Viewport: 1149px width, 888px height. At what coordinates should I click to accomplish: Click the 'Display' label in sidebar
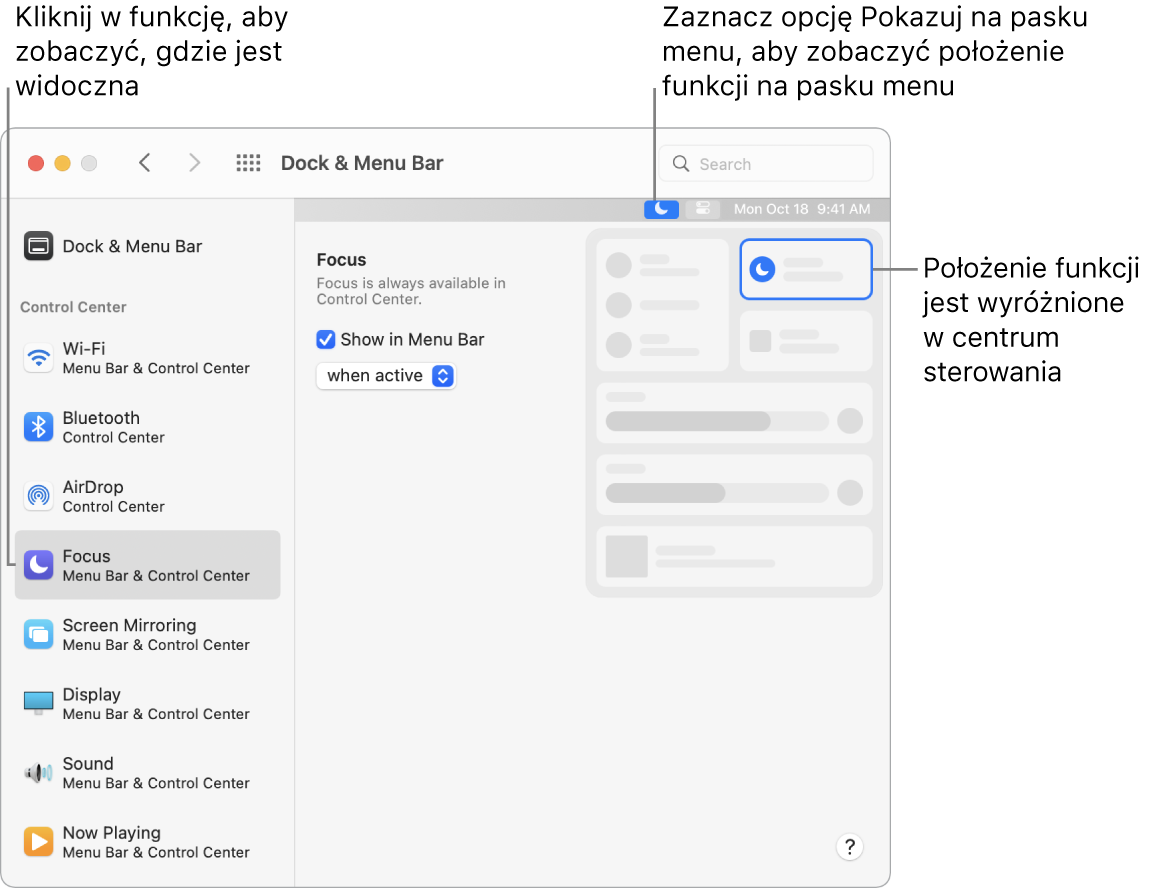pyautogui.click(x=92, y=694)
